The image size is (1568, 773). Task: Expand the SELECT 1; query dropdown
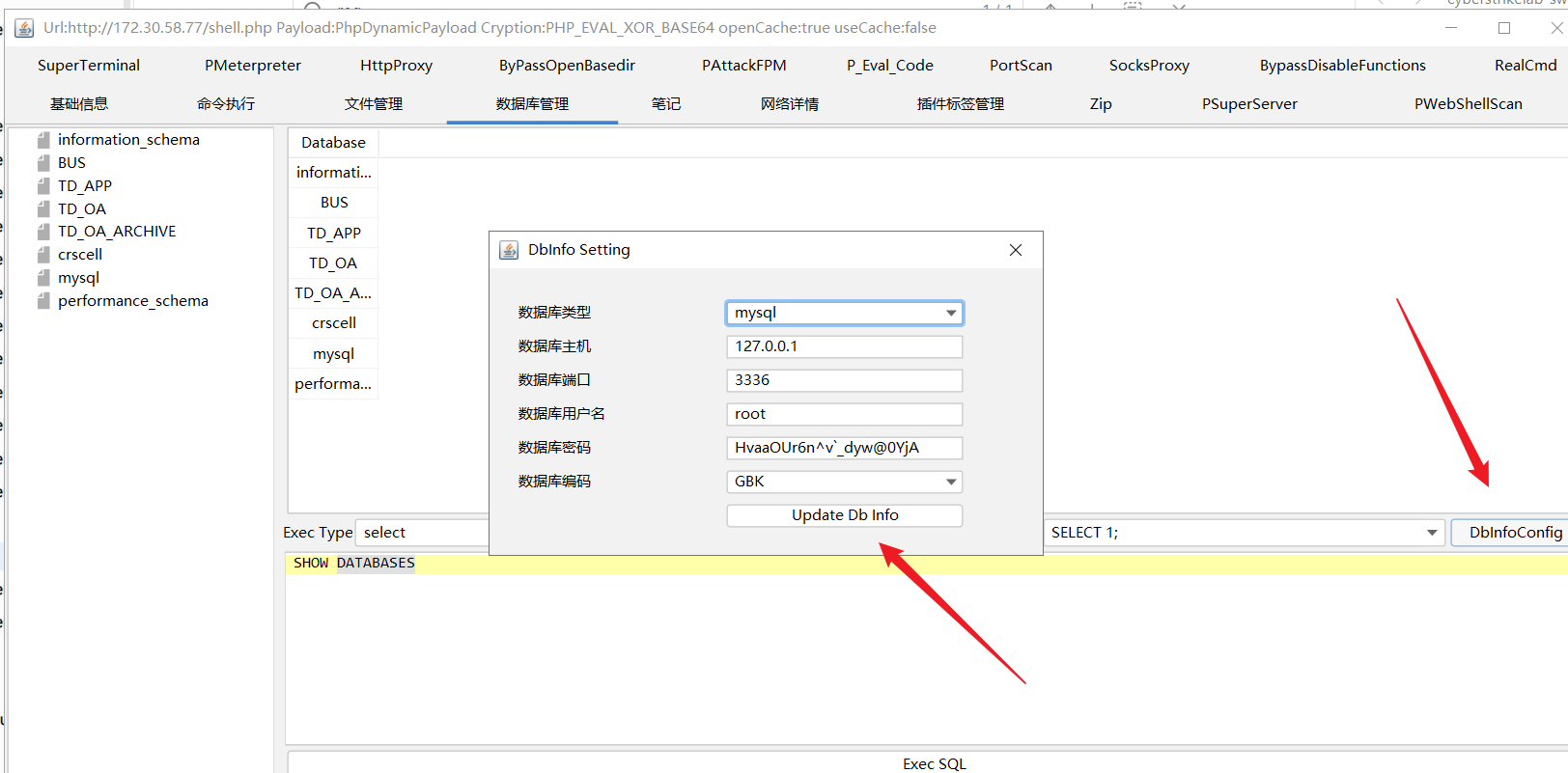(x=1432, y=533)
